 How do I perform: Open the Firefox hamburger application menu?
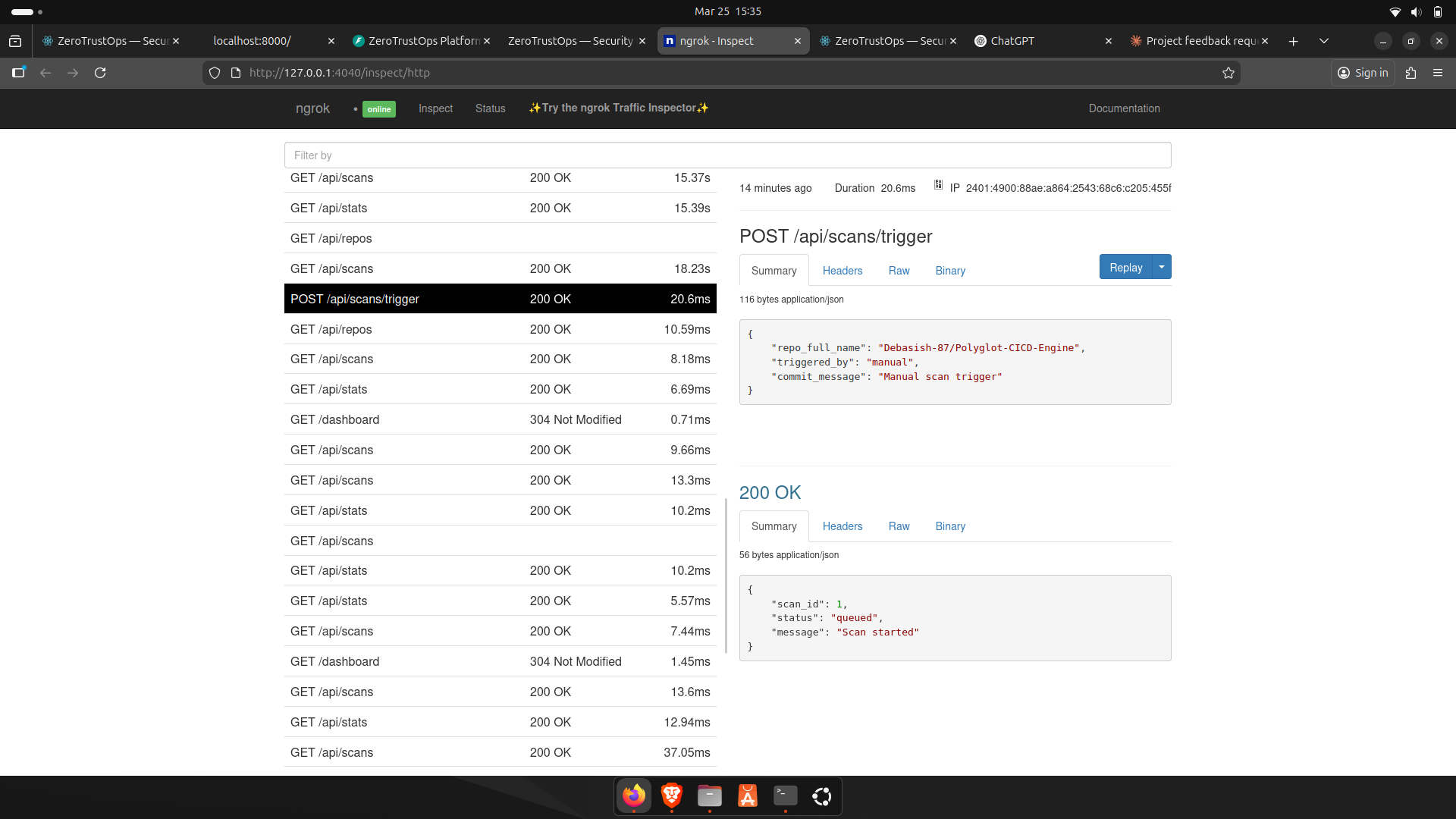pyautogui.click(x=1438, y=73)
